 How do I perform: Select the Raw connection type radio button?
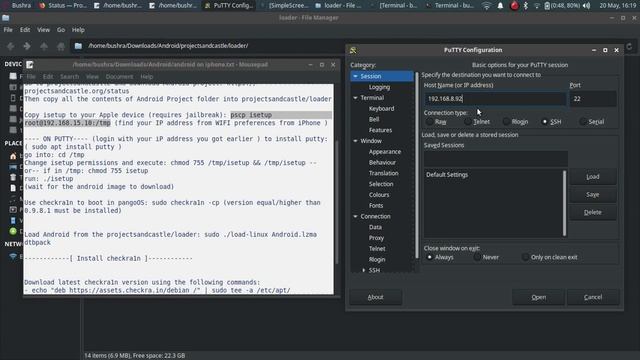coord(429,122)
